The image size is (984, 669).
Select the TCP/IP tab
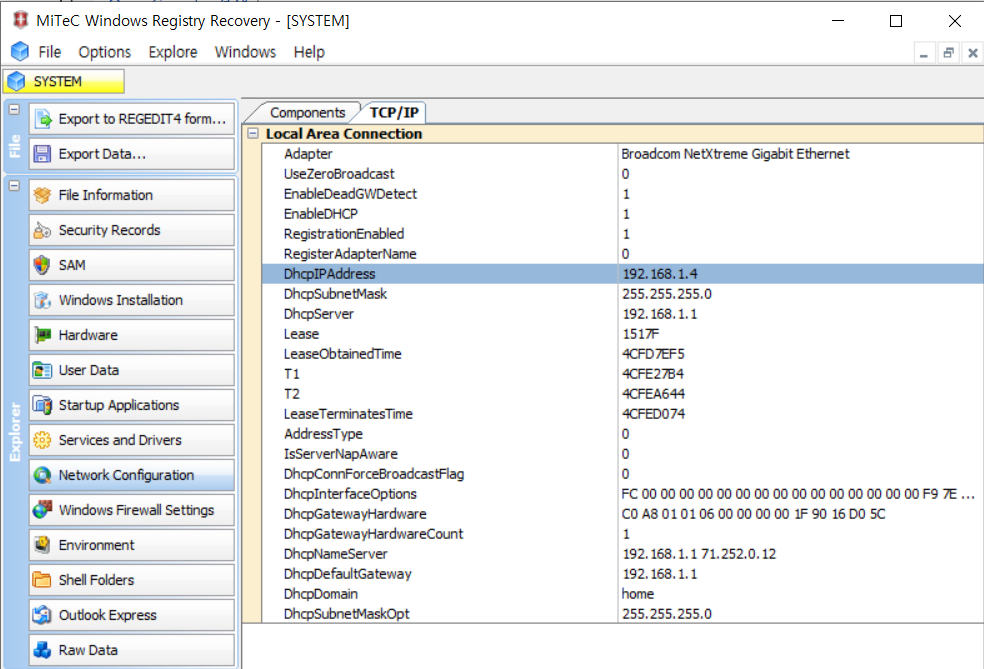point(394,112)
